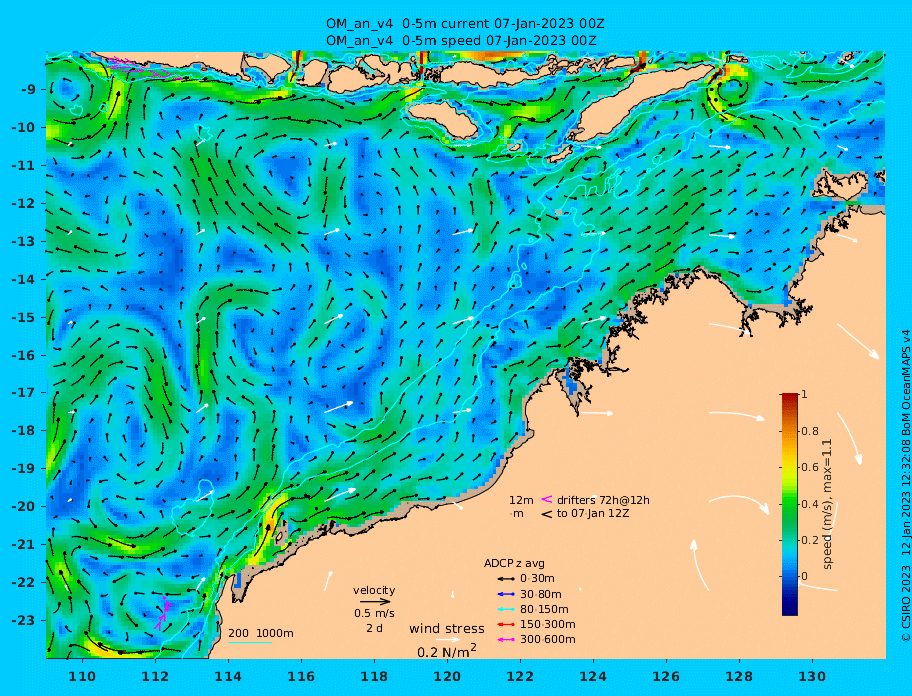912x696 pixels.
Task: Click the longitude axis label '118'
Action: 375,676
